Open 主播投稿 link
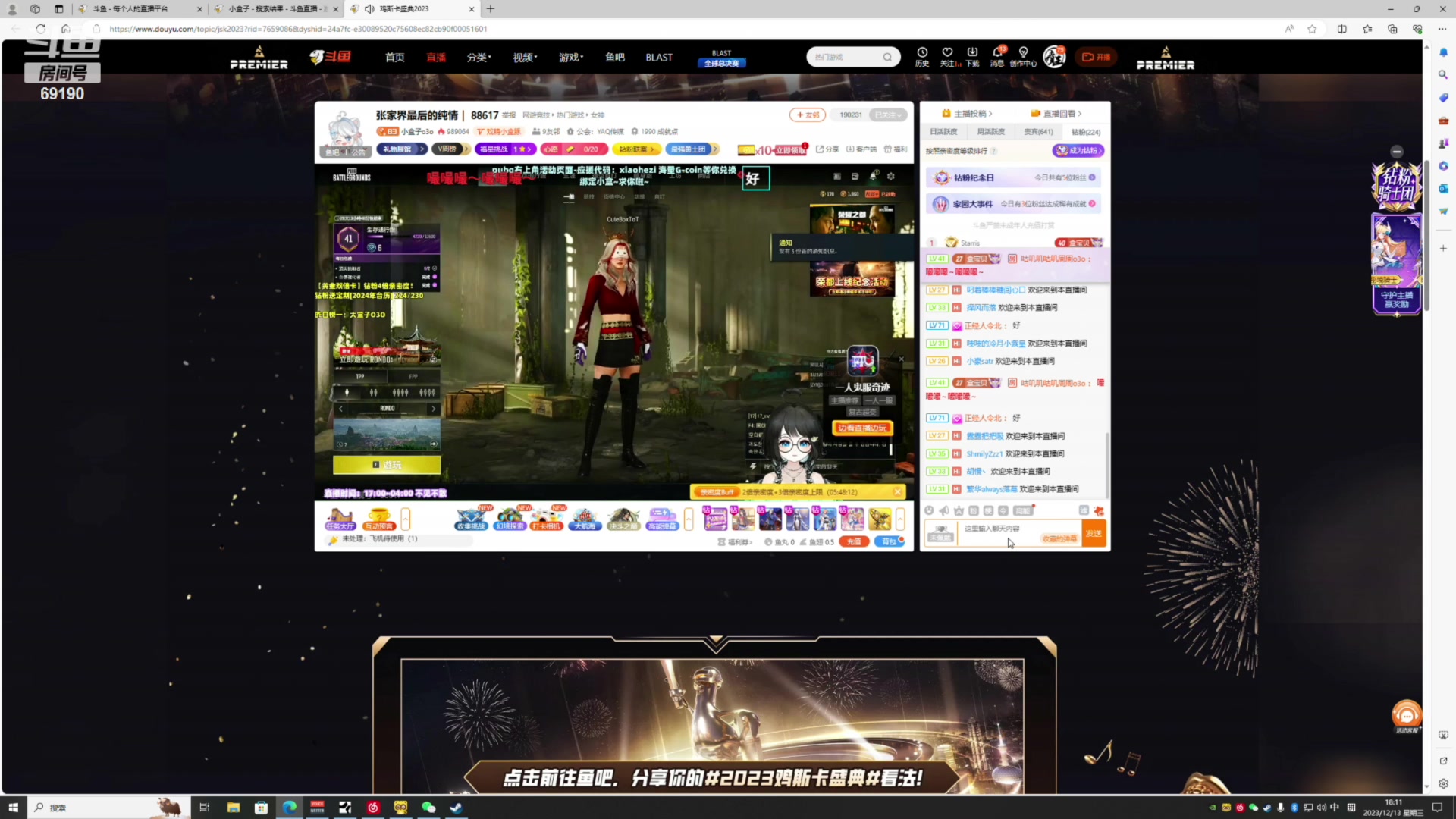Viewport: 1456px width, 819px height. coord(967,114)
